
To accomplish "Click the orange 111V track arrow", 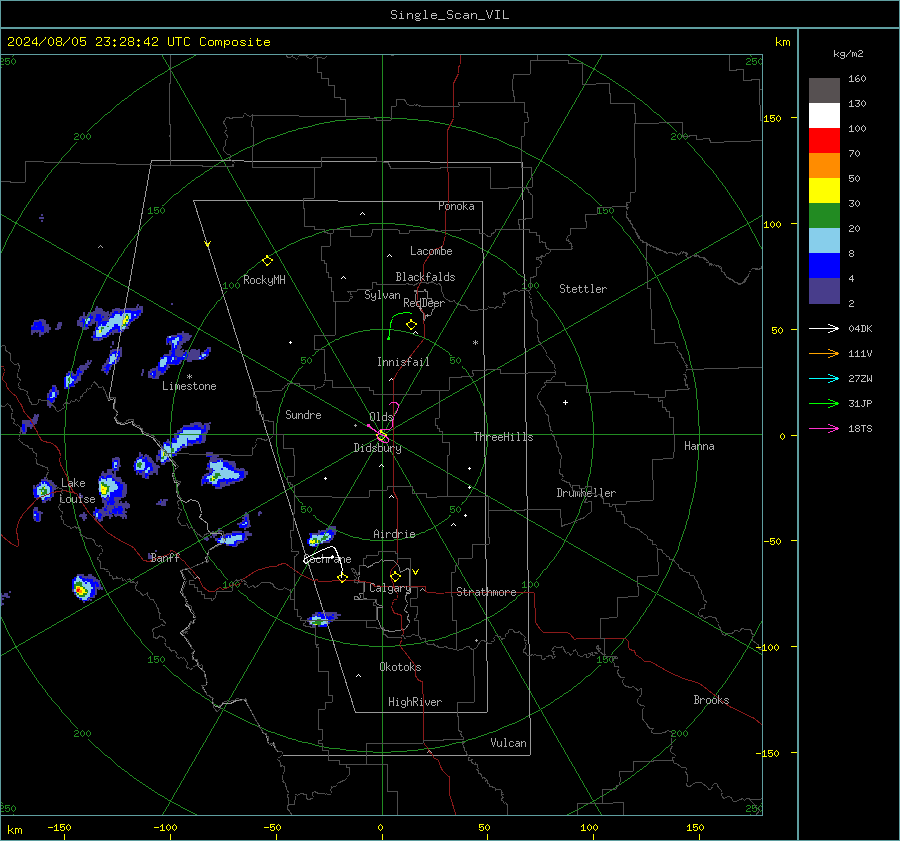I will 824,354.
